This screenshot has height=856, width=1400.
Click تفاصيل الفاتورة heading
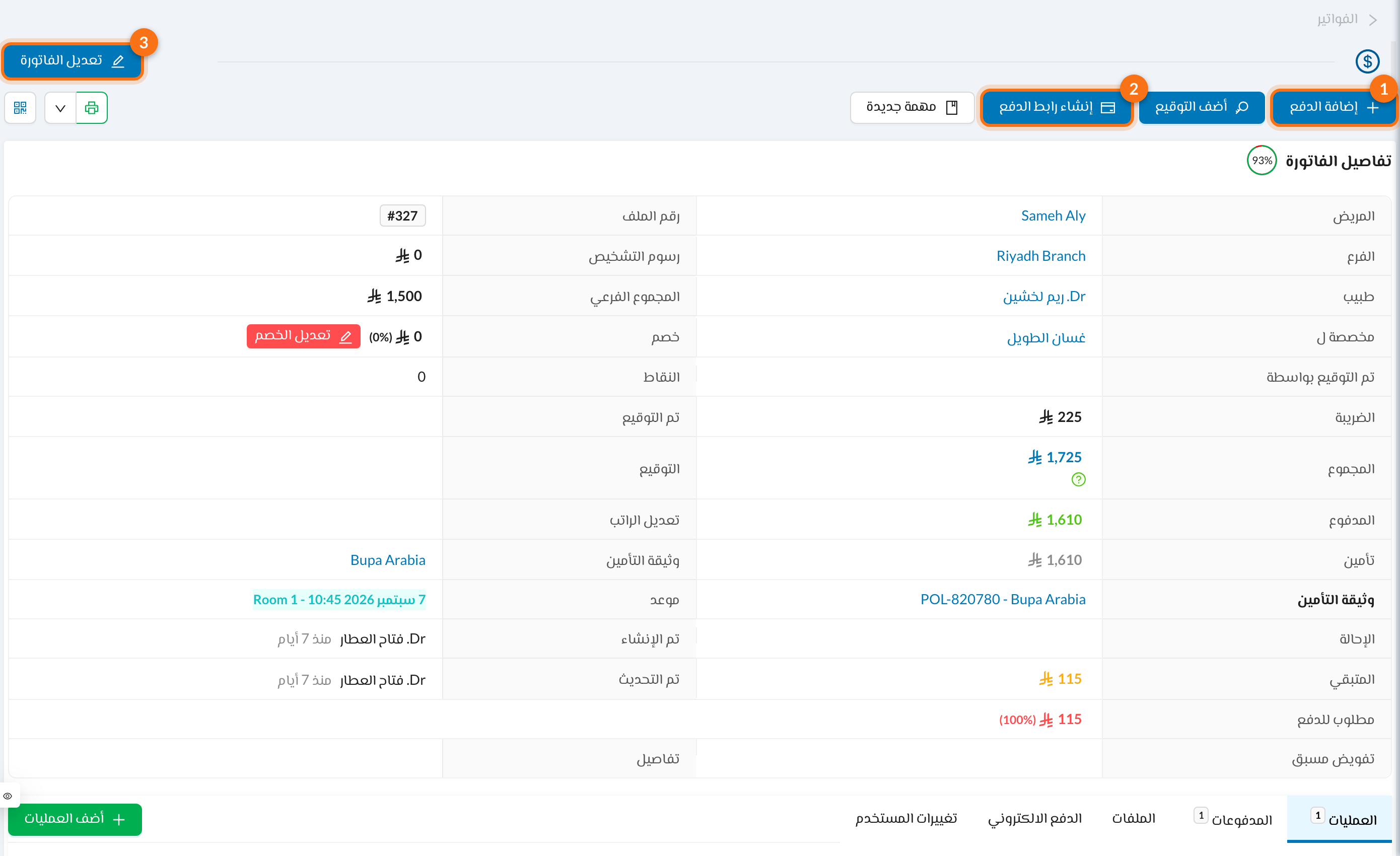(1338, 161)
